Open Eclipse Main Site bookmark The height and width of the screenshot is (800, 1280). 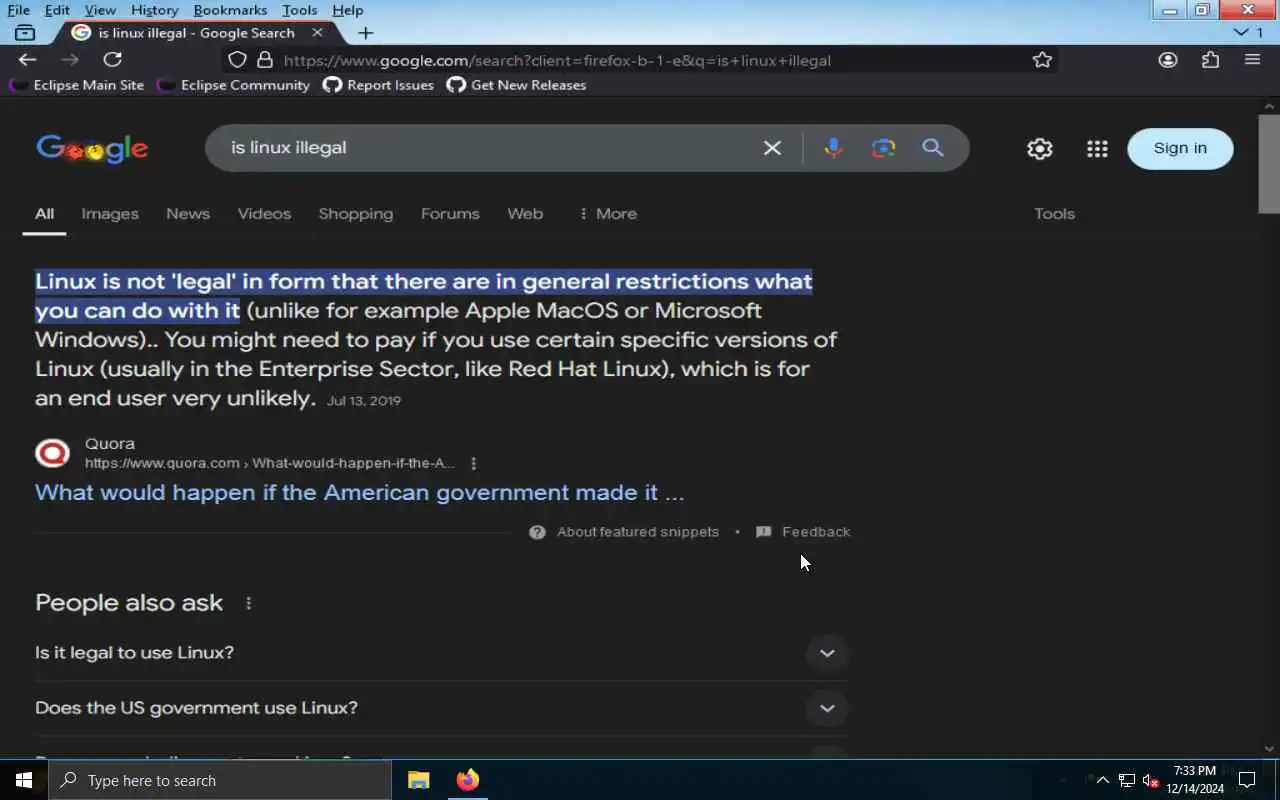(77, 85)
